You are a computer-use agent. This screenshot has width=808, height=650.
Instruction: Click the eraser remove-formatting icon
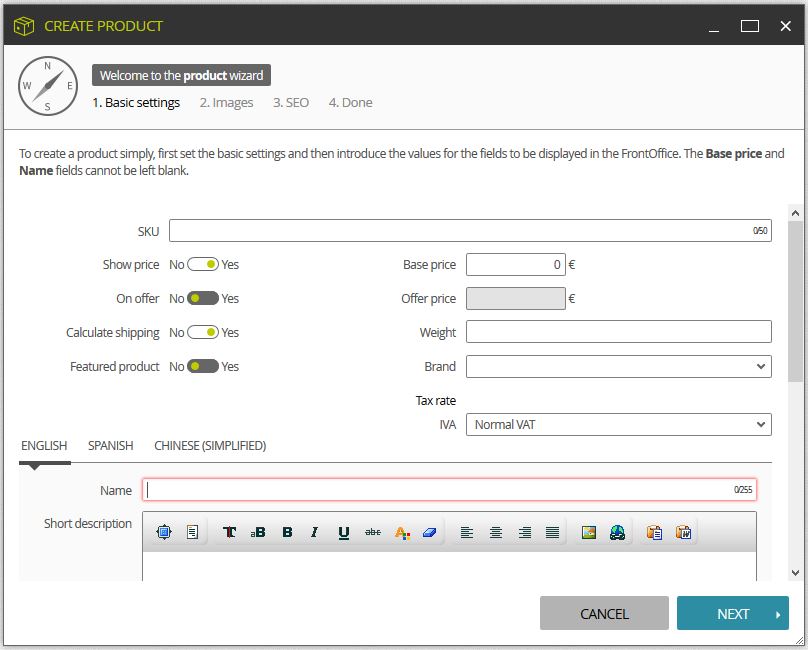(429, 532)
